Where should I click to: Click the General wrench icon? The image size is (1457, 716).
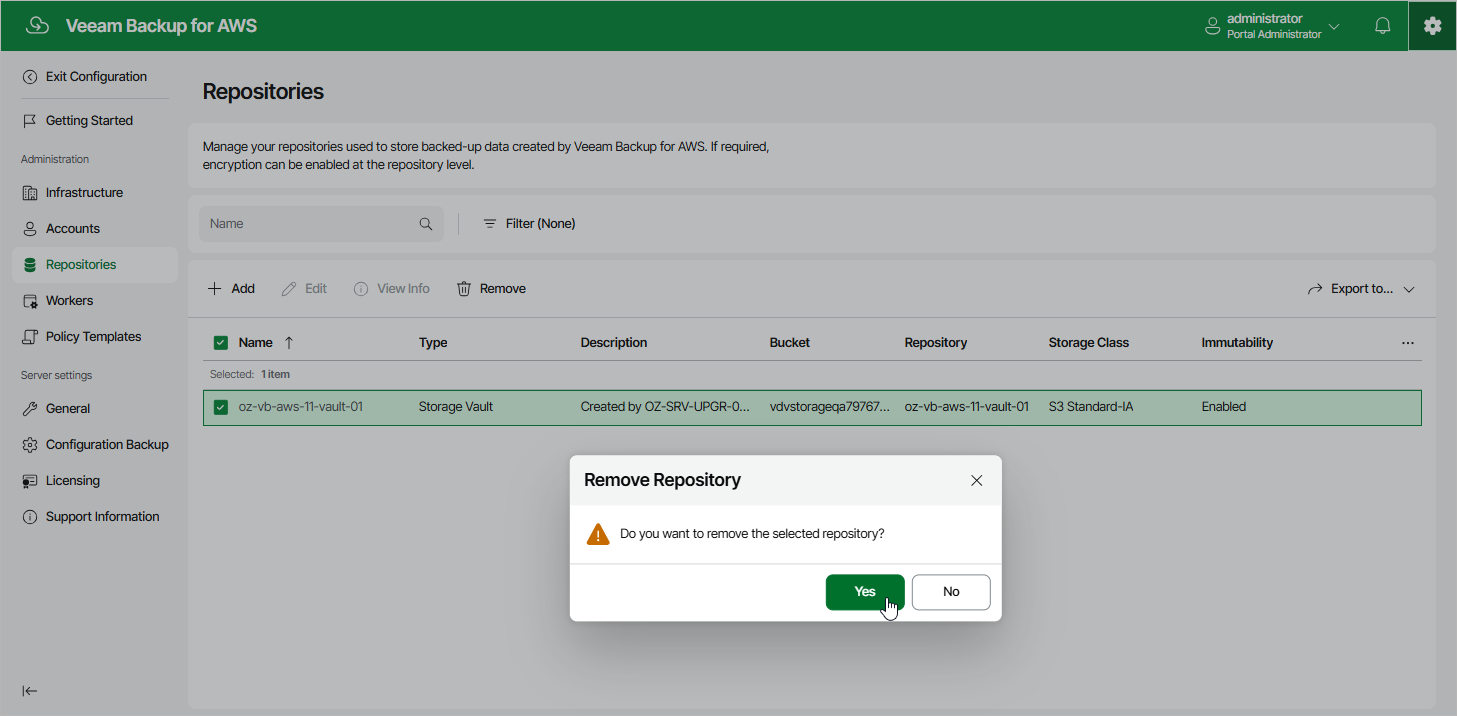click(30, 409)
